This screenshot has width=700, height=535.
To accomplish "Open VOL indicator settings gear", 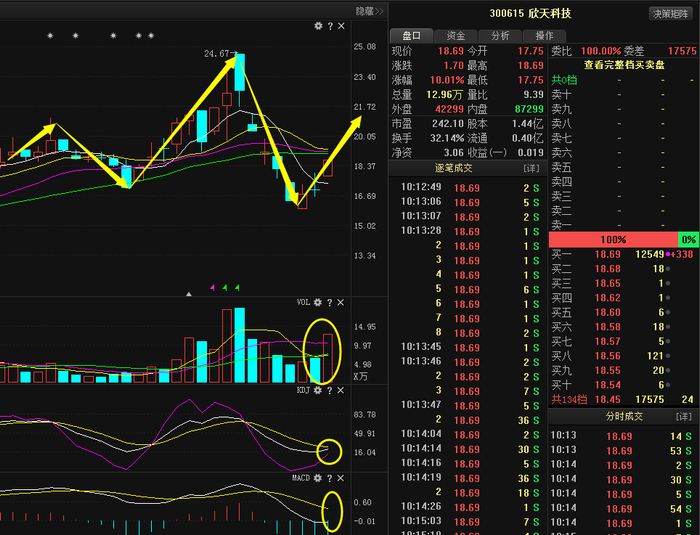I will point(317,302).
